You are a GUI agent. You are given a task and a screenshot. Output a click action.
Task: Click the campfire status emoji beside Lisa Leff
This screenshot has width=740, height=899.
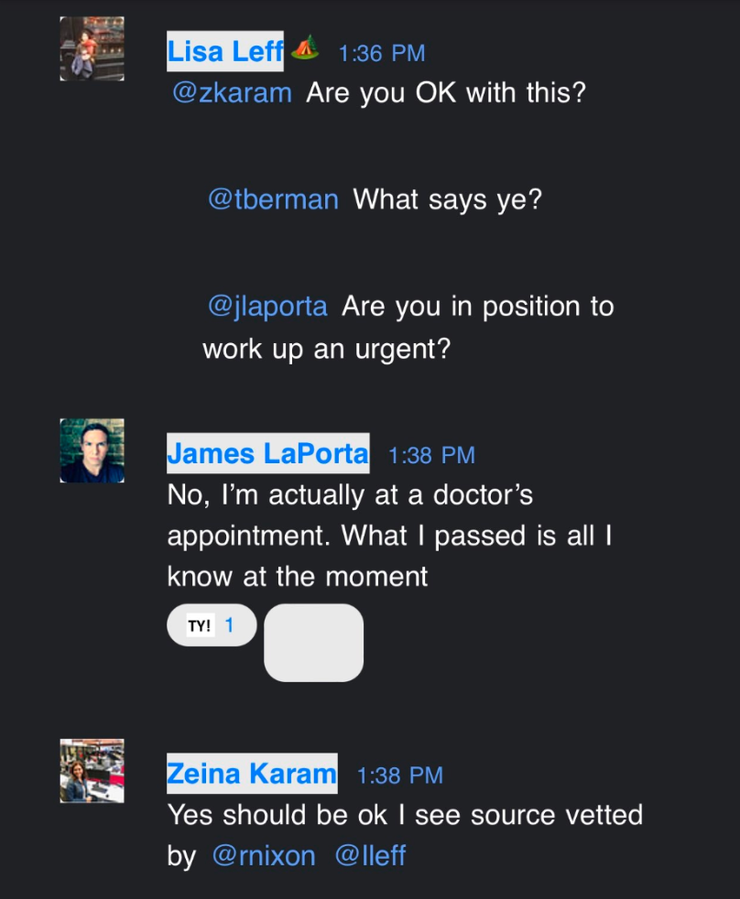pos(305,46)
